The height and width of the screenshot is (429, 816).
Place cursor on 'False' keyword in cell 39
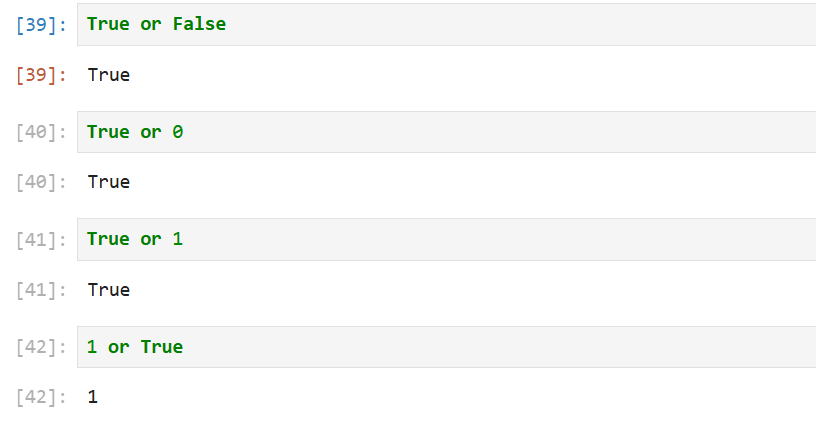tap(199, 24)
